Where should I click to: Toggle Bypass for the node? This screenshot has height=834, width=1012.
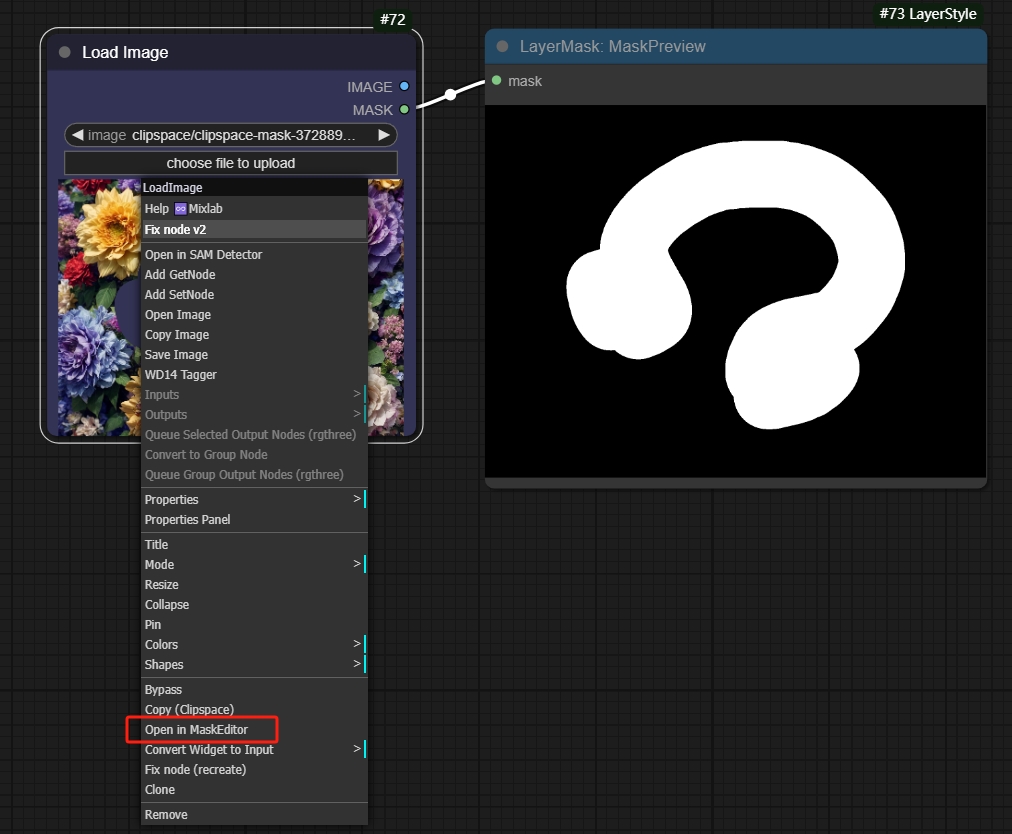tap(164, 689)
